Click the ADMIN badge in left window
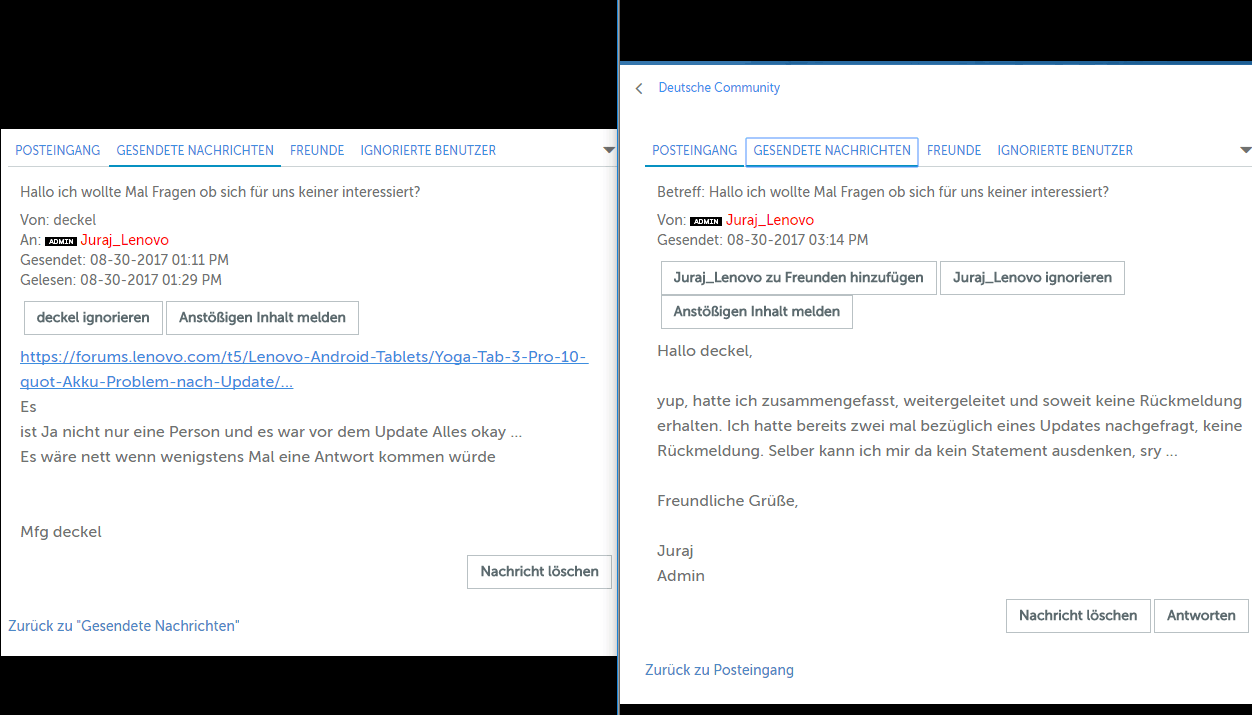Viewport: 1252px width, 715px height. 61,241
